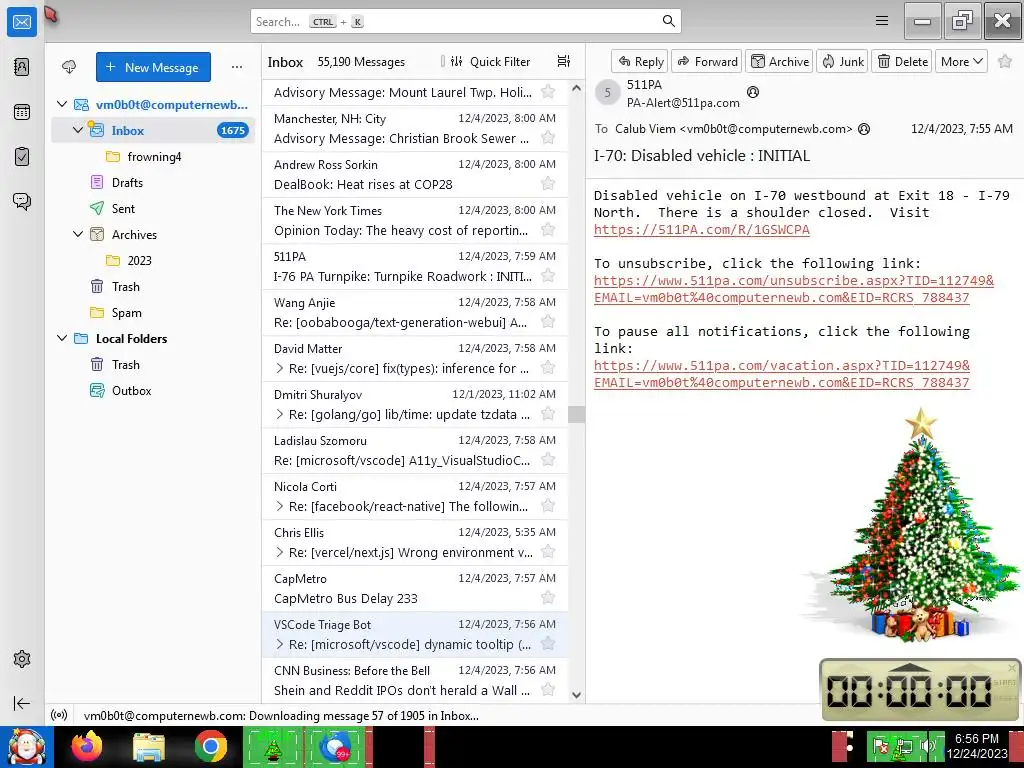Open the Calendar space

(x=22, y=112)
